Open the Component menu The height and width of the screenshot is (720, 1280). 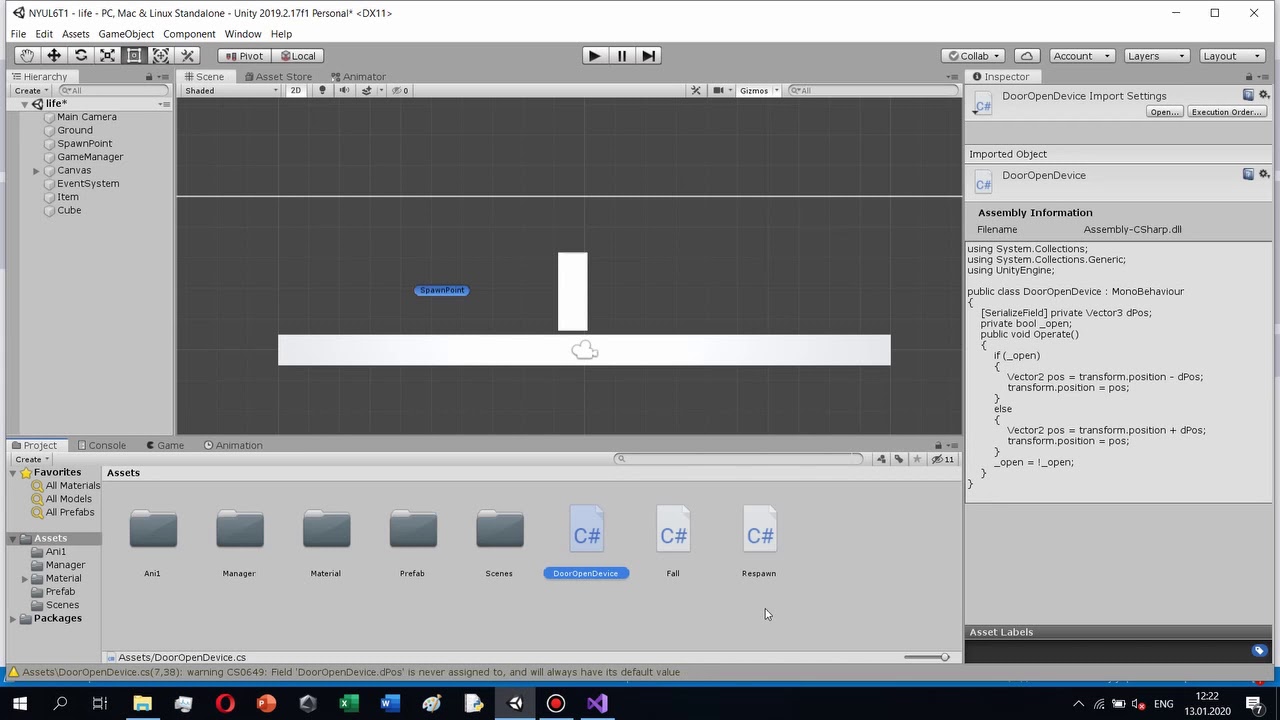pos(189,34)
